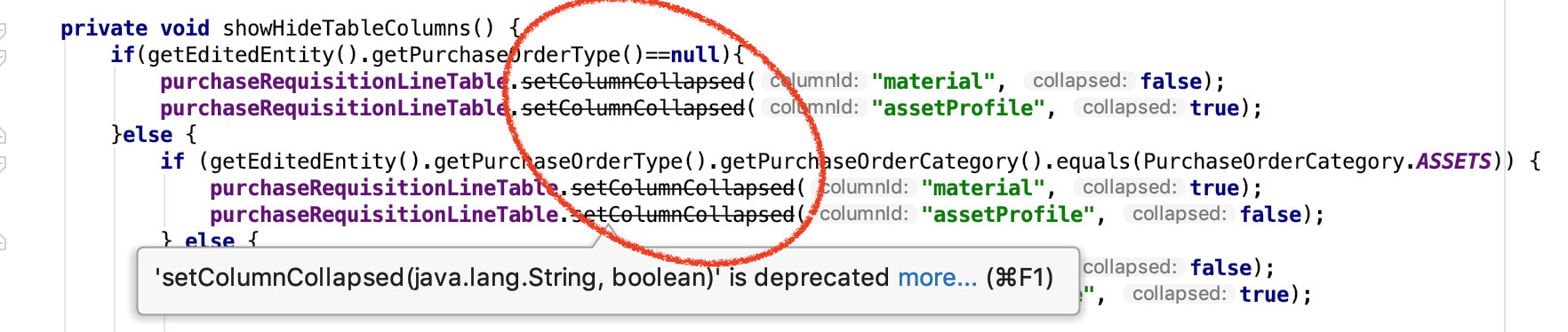The width and height of the screenshot is (1568, 332).
Task: Click the "assetProfile" string followed by collapsed: true
Action: pos(958,108)
